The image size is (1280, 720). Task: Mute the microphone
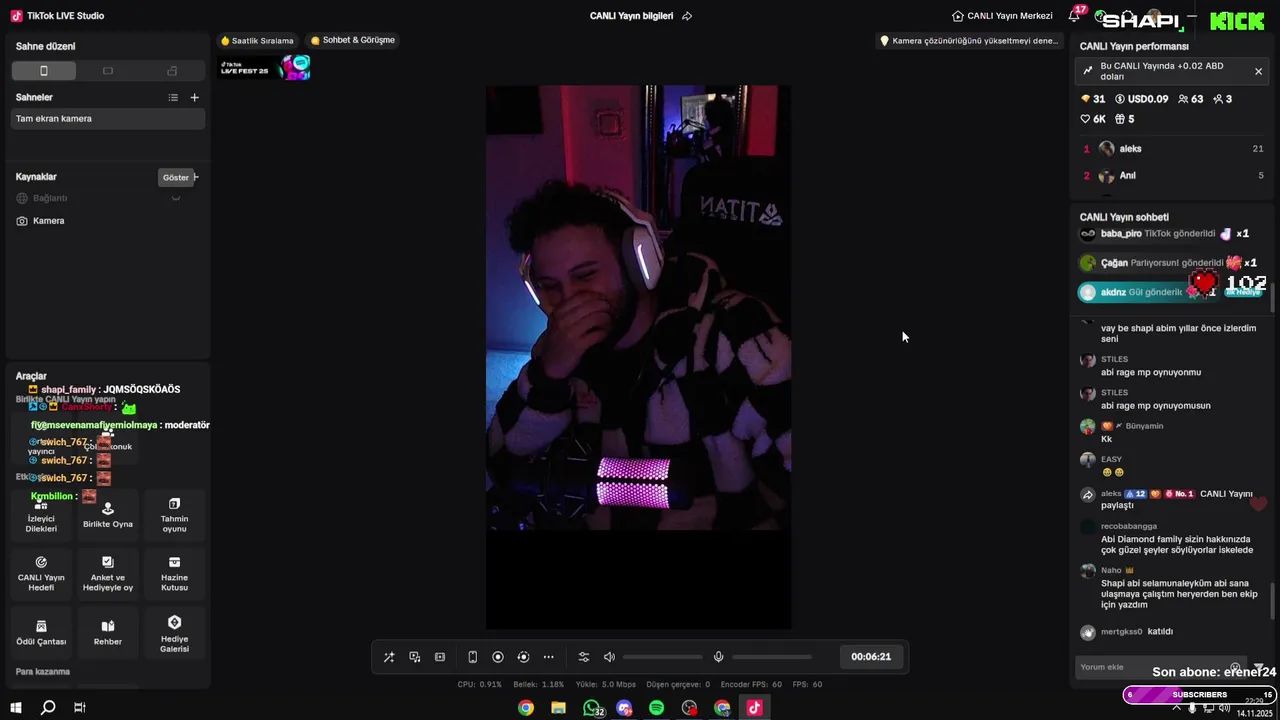coord(718,657)
